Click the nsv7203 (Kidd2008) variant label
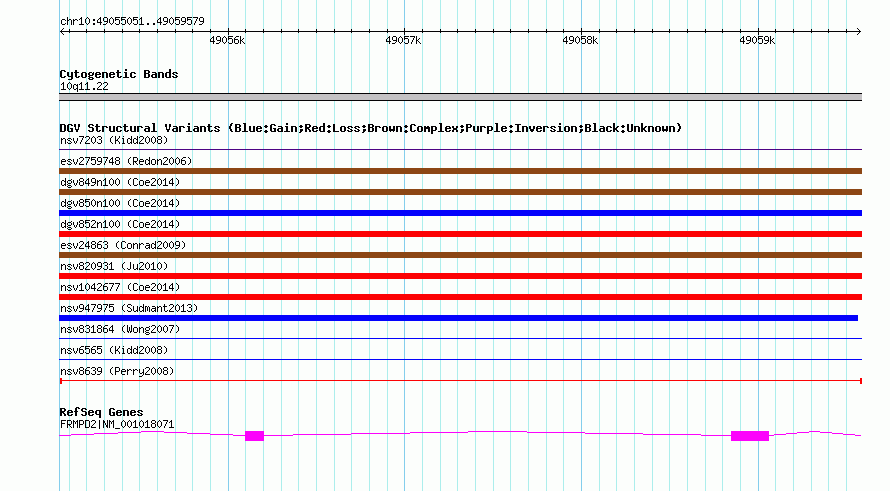The image size is (890, 491). point(114,140)
